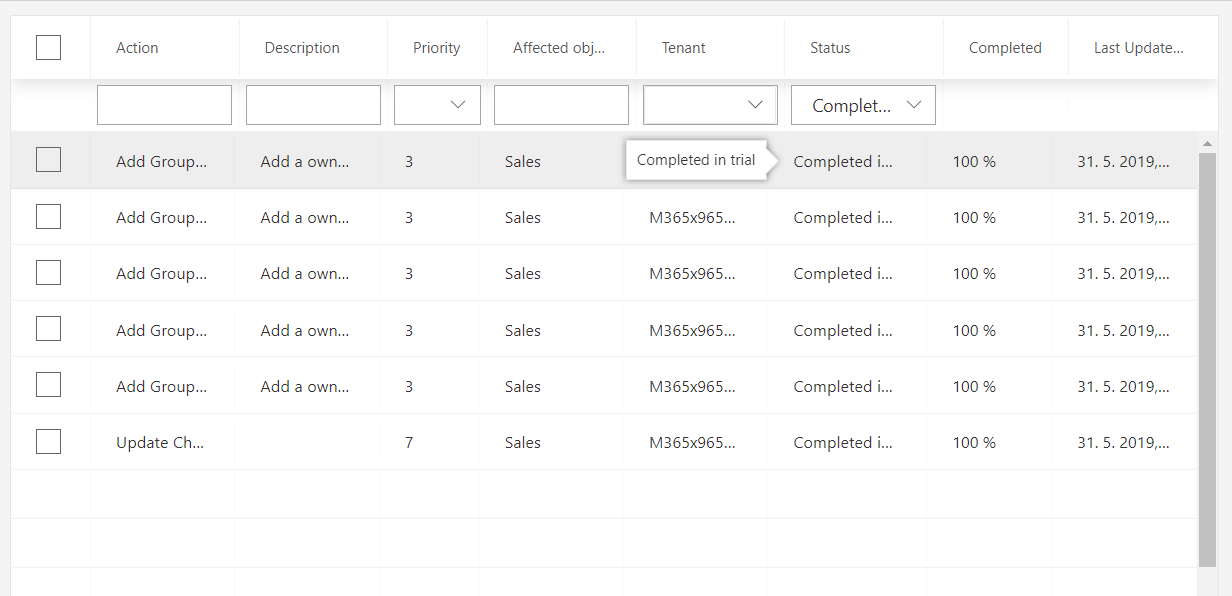Click the scroll up arrow on scrollbar
The width and height of the screenshot is (1232, 596).
1207,144
